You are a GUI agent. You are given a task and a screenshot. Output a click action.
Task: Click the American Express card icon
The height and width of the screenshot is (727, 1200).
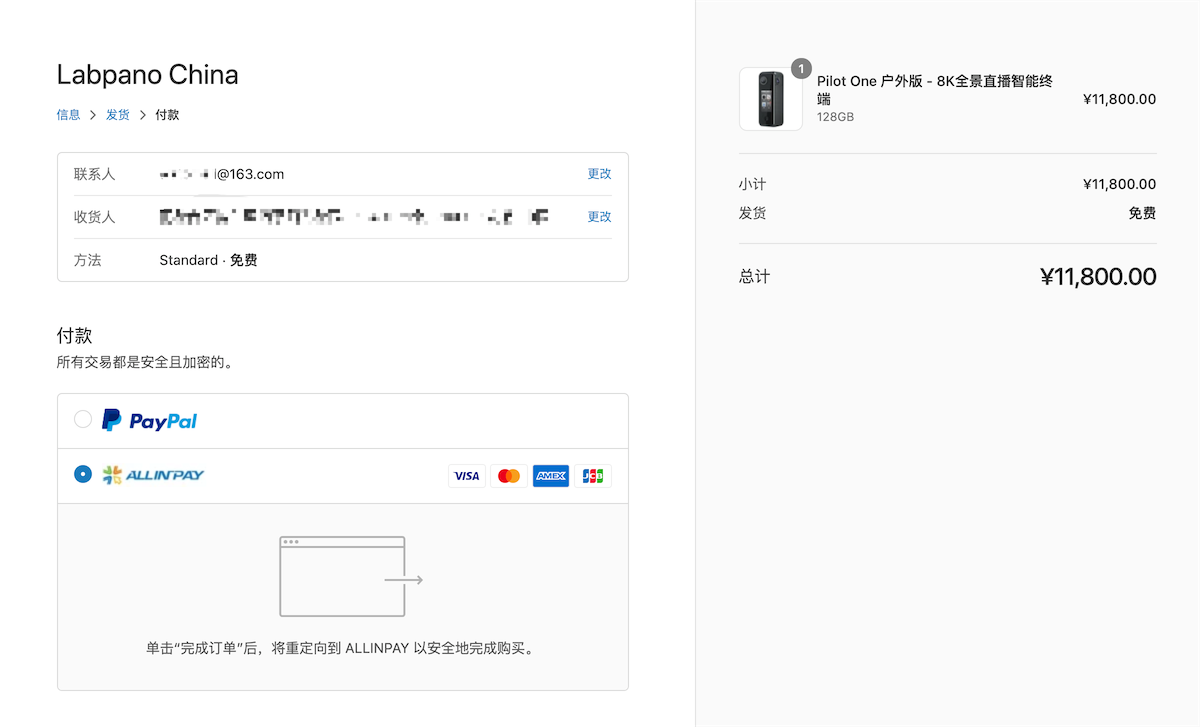tap(551, 476)
